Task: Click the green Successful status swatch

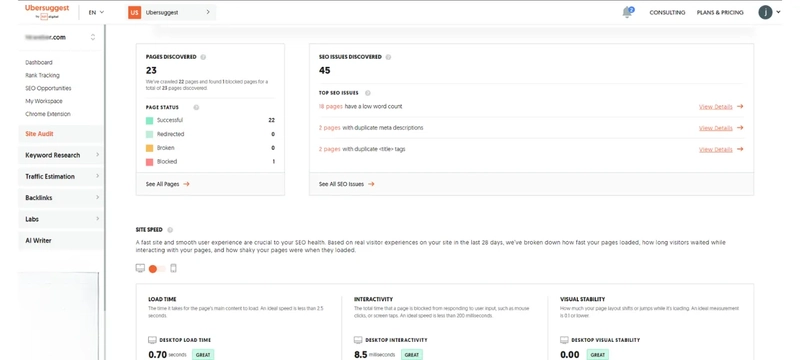Action: coord(149,120)
